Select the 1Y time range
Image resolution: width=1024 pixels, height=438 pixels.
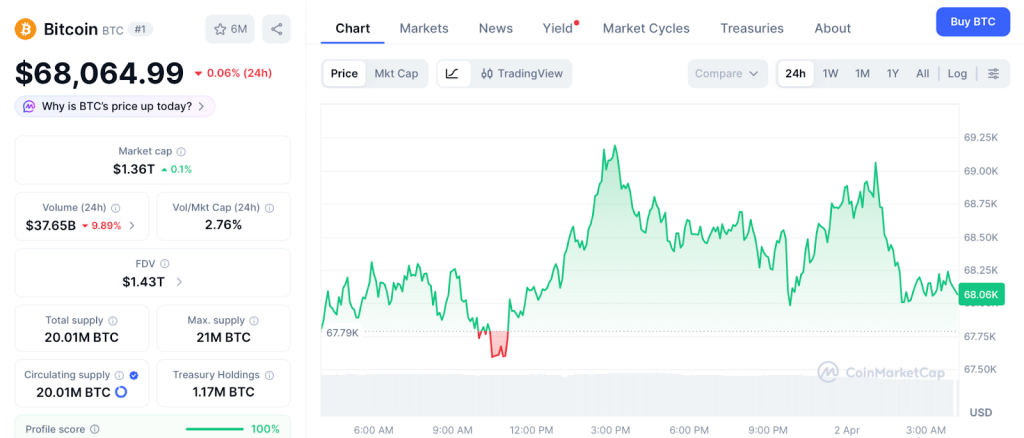pos(892,73)
